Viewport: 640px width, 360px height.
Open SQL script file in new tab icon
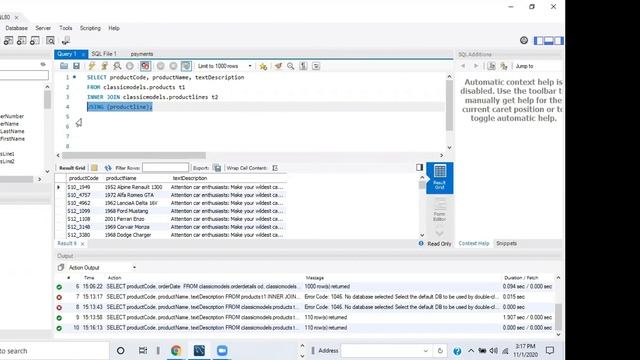tap(22, 40)
